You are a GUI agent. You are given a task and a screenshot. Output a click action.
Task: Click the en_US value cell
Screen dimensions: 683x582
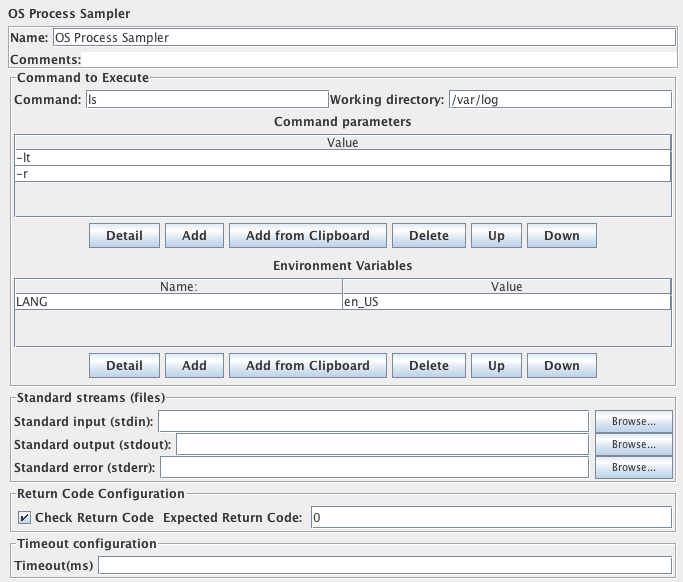pos(505,302)
